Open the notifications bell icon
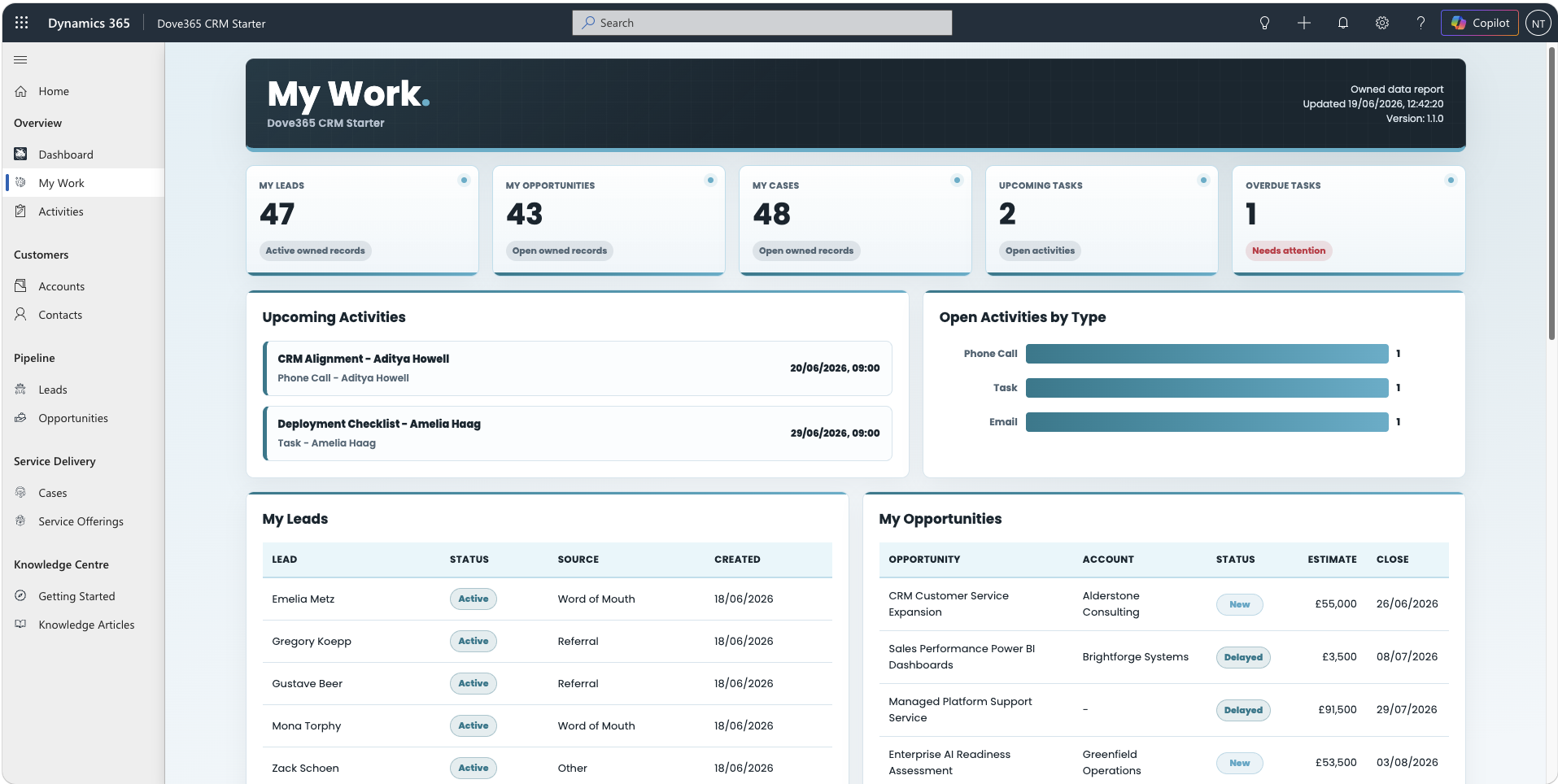Screen dimensions: 1558x784 [x=1342, y=23]
